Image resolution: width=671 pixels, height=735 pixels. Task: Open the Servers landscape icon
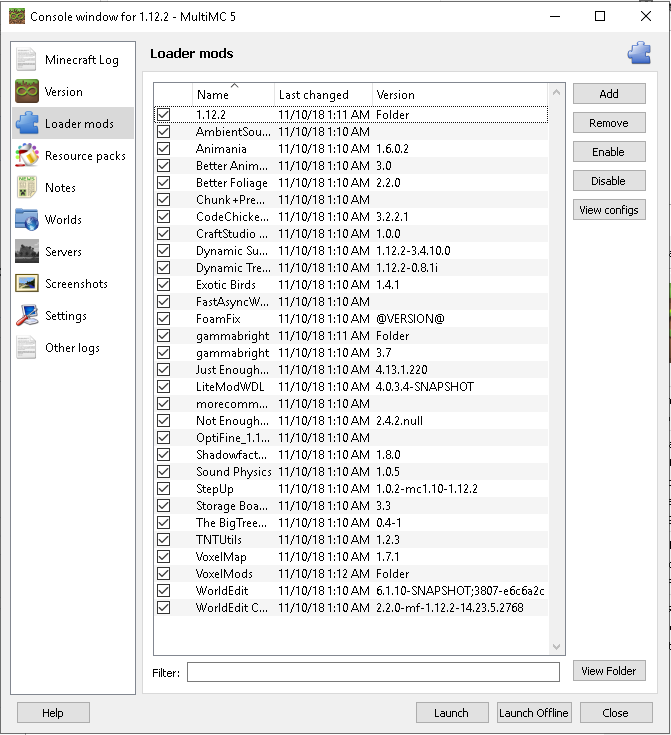(x=27, y=251)
